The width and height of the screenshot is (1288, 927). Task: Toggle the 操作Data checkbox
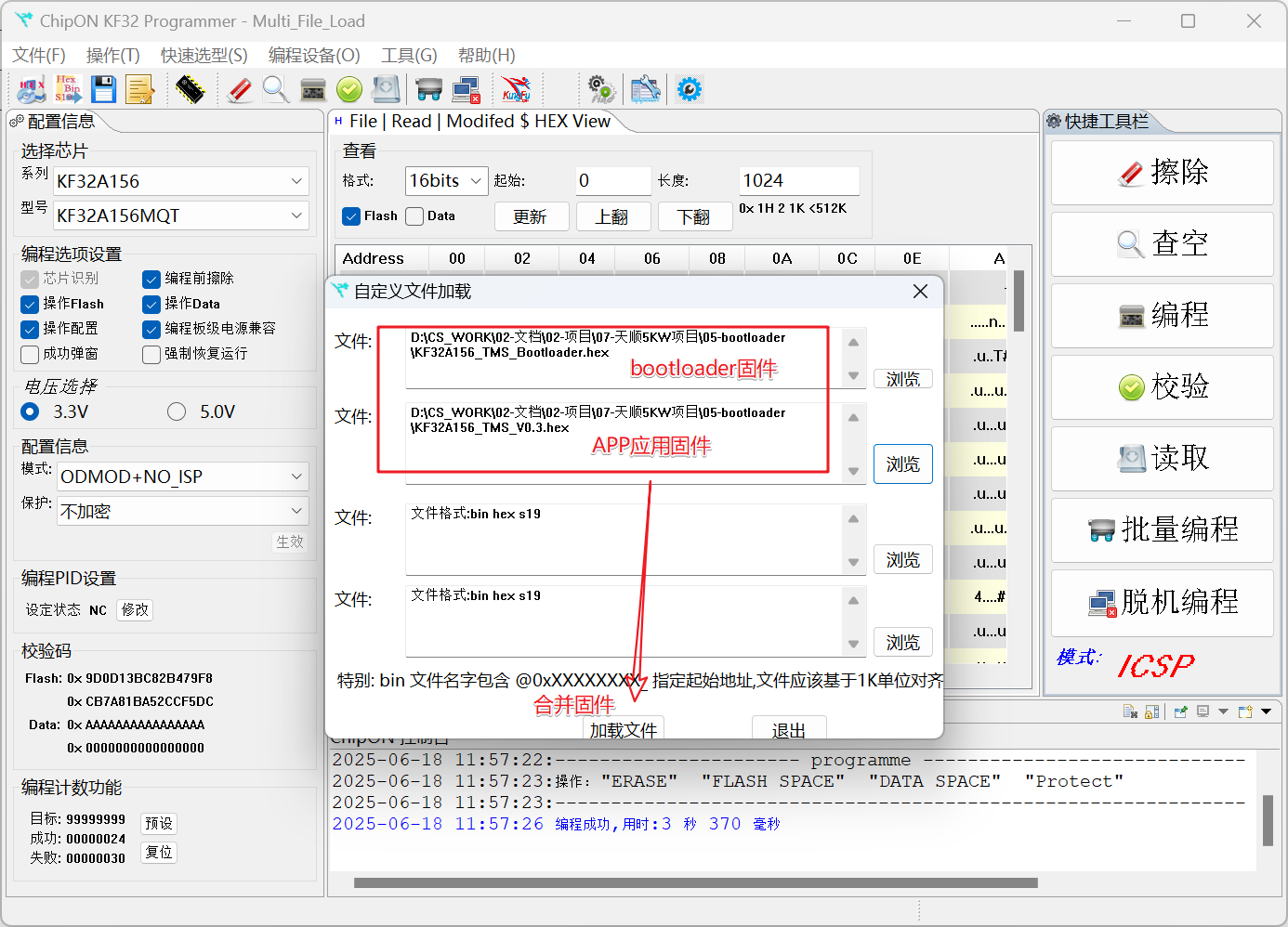(x=151, y=304)
